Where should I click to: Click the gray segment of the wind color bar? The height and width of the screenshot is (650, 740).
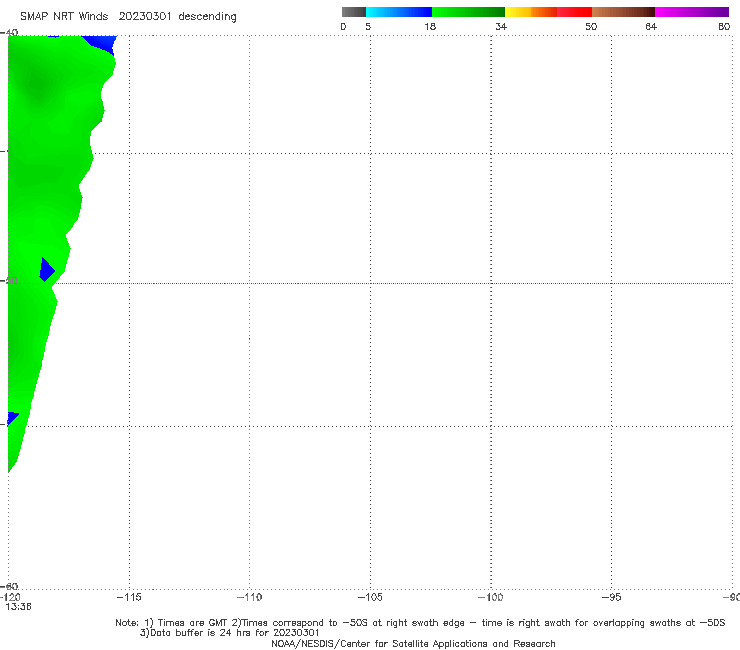(x=354, y=12)
